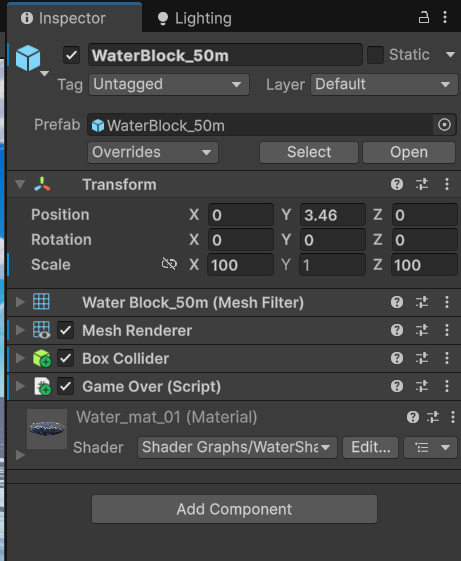Image resolution: width=461 pixels, height=561 pixels.
Task: Open the Layer dropdown showing Default
Action: (384, 85)
